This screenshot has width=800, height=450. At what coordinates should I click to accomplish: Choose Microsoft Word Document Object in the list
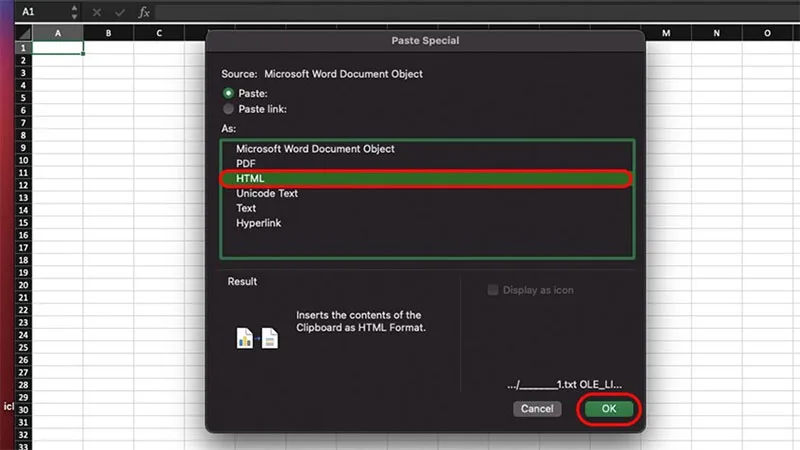point(428,149)
